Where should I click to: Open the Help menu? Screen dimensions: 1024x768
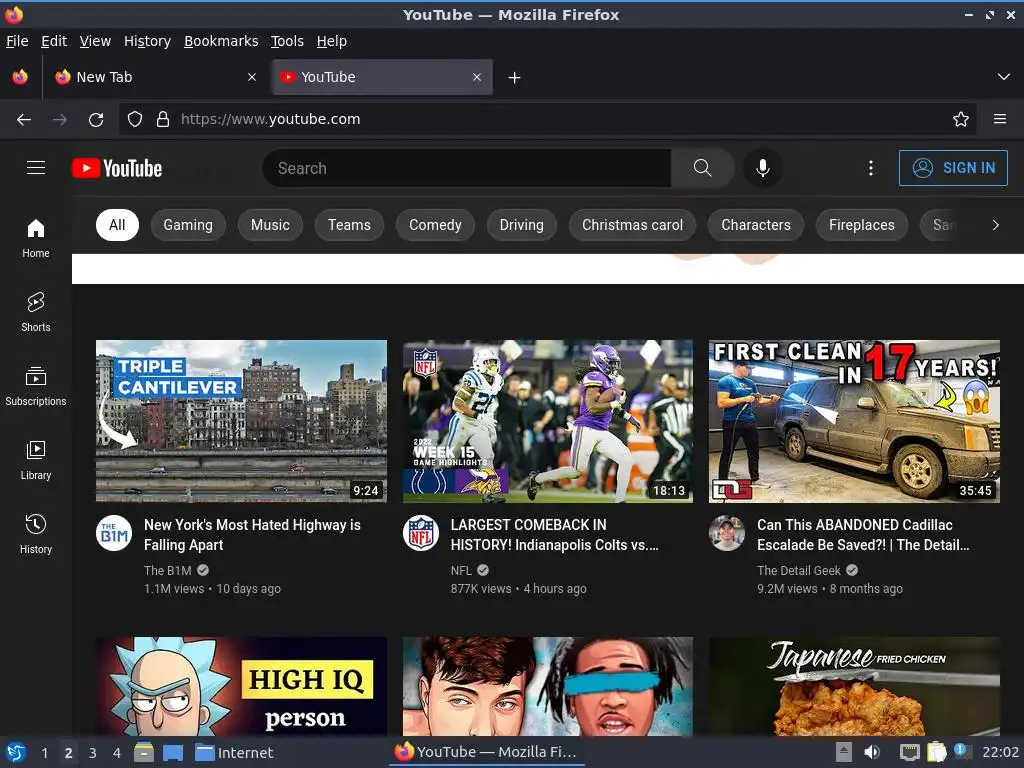click(x=332, y=41)
